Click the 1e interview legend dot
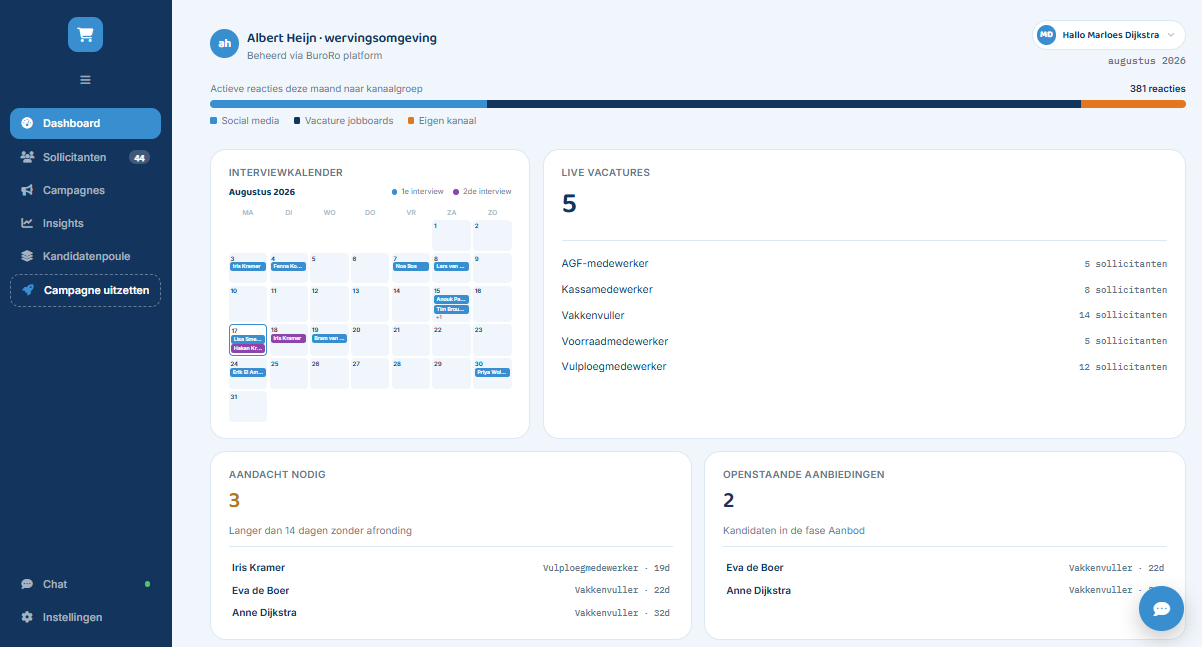This screenshot has width=1202, height=647. click(x=394, y=192)
